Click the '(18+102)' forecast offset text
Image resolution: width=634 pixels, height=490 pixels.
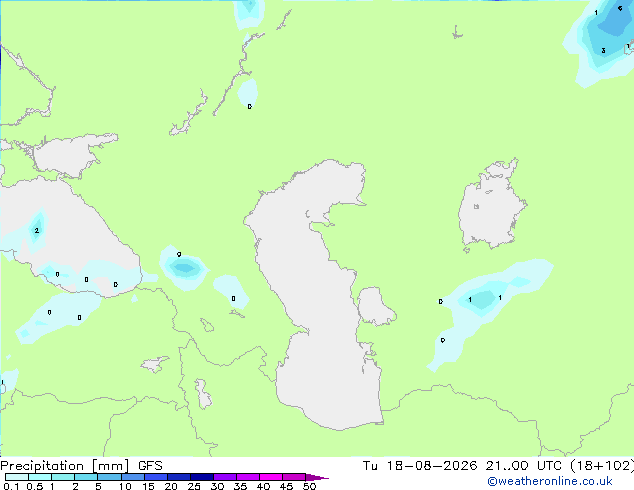pyautogui.click(x=601, y=466)
